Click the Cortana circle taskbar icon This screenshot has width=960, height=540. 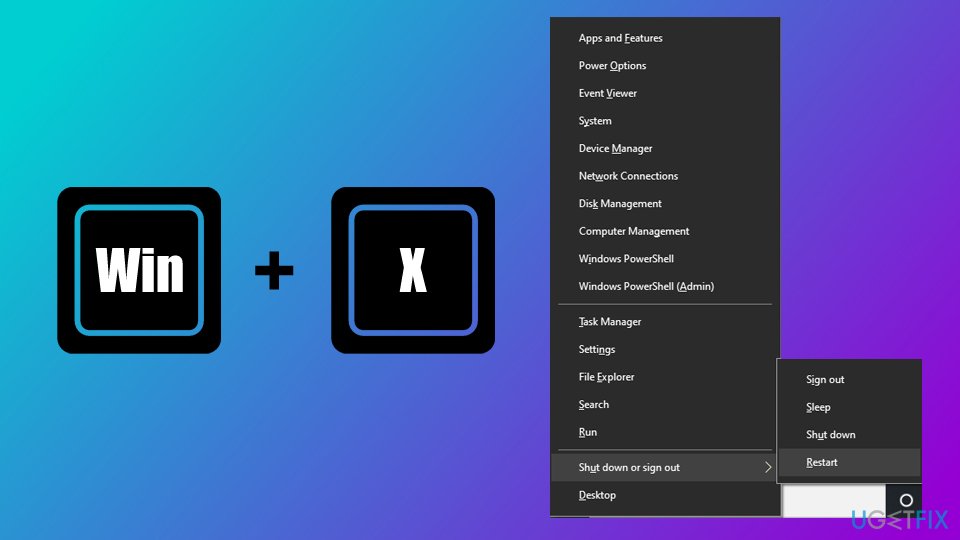tap(906, 500)
